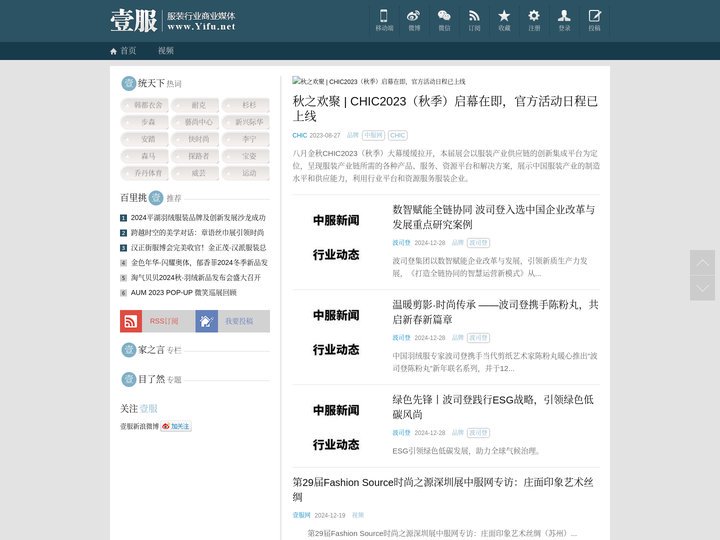
Task: Select hot tag 运动
Action: [x=246, y=173]
